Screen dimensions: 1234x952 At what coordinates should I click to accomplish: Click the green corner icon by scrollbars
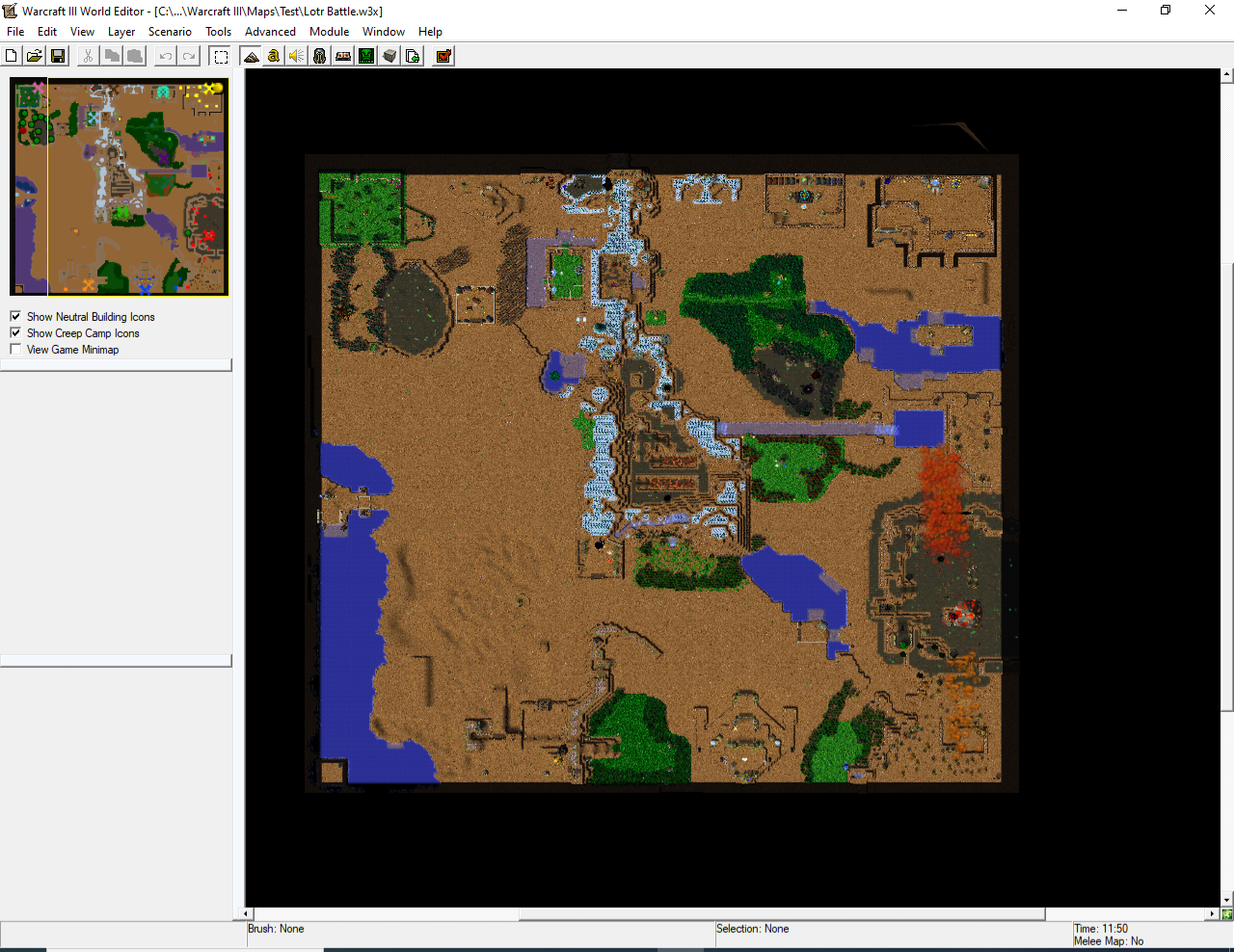tap(1227, 913)
